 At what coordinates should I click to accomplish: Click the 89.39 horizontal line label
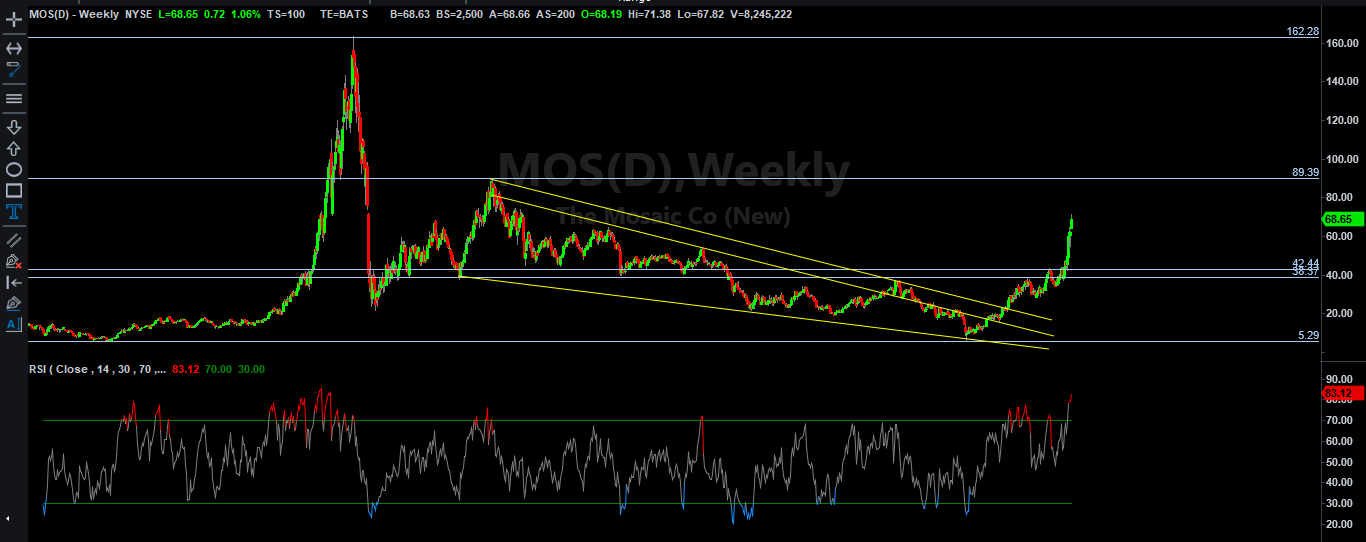tap(1306, 173)
